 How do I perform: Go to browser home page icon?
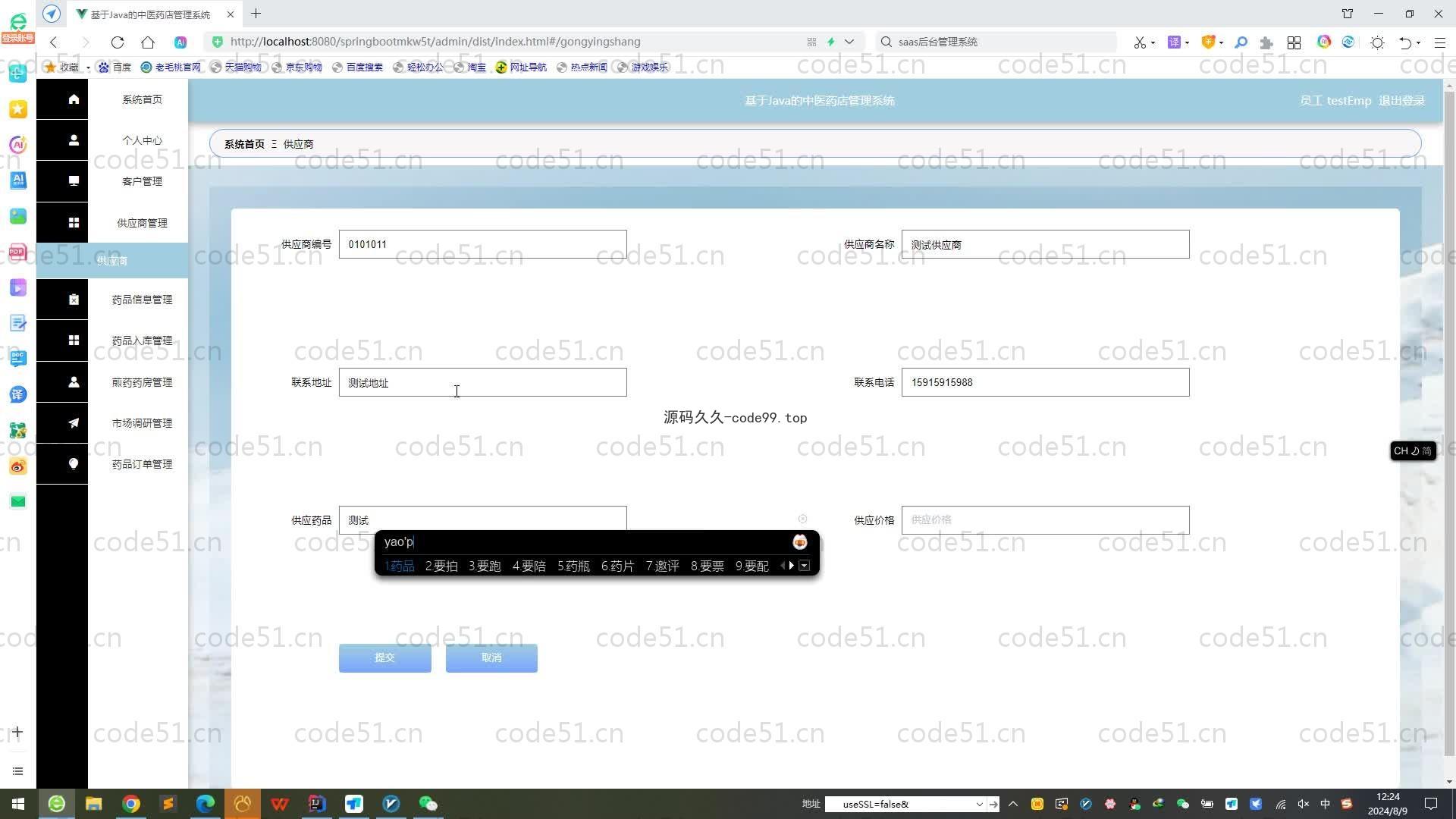148,42
